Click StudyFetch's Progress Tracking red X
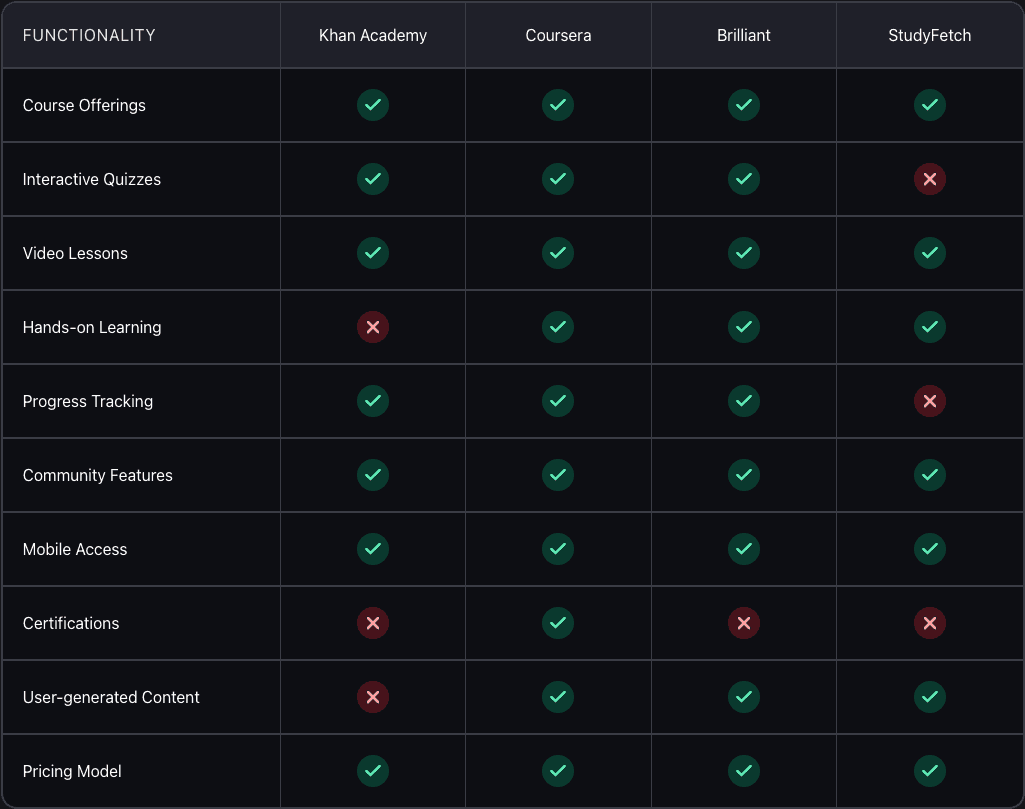This screenshot has height=809, width=1025. [930, 401]
